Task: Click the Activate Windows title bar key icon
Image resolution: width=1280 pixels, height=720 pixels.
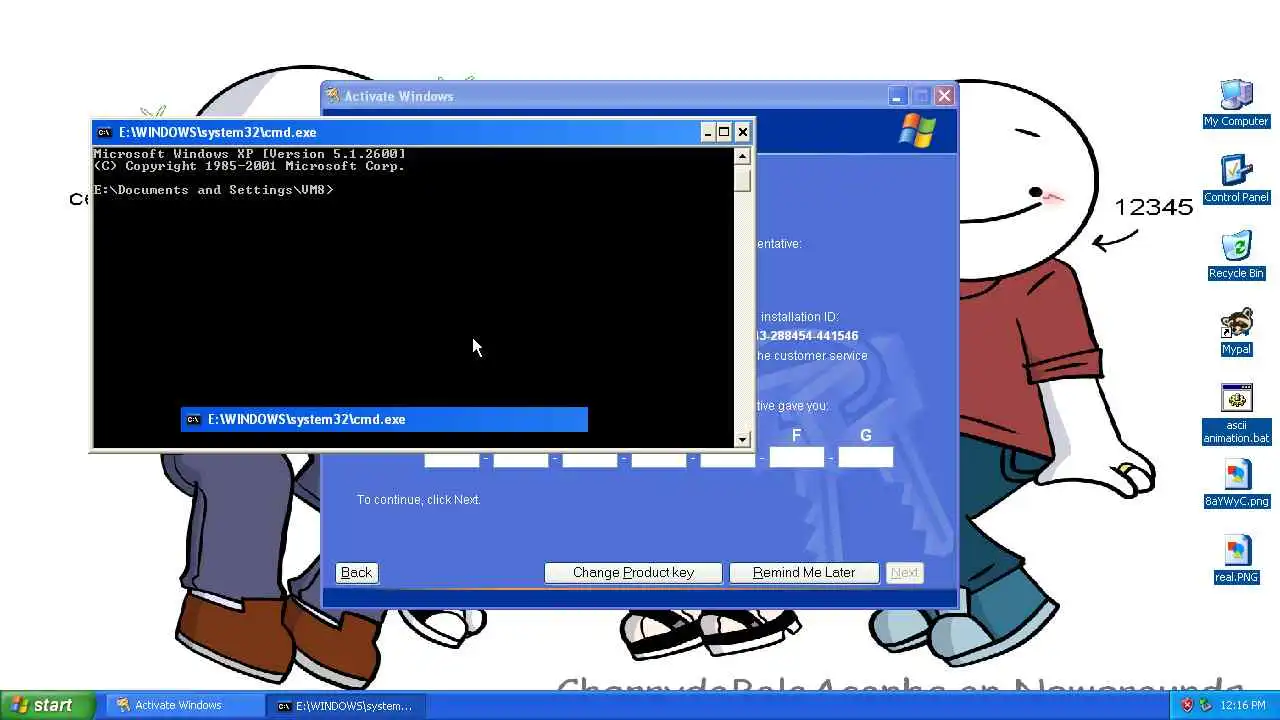Action: (x=333, y=96)
